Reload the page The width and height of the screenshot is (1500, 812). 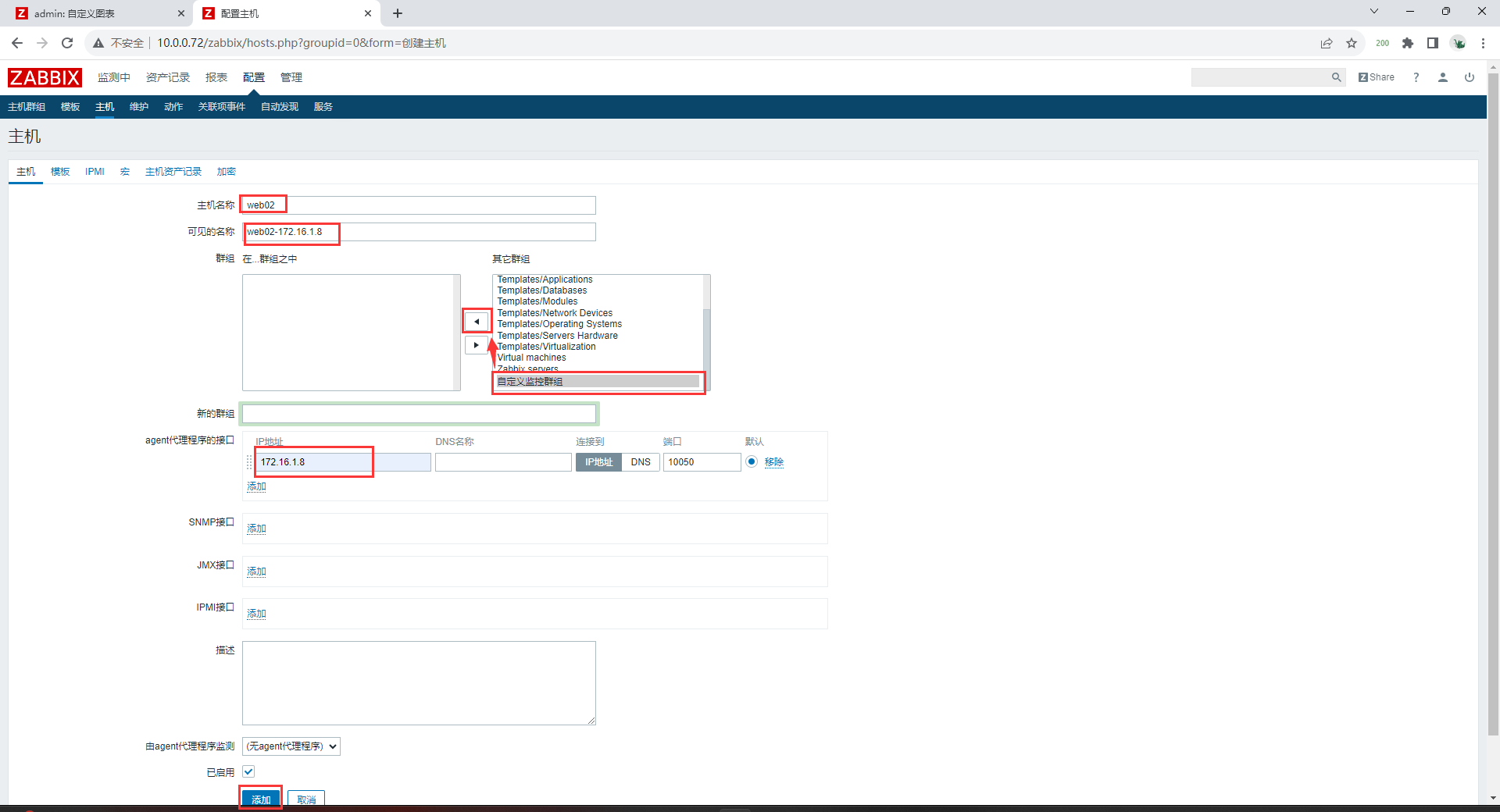pyautogui.click(x=67, y=43)
